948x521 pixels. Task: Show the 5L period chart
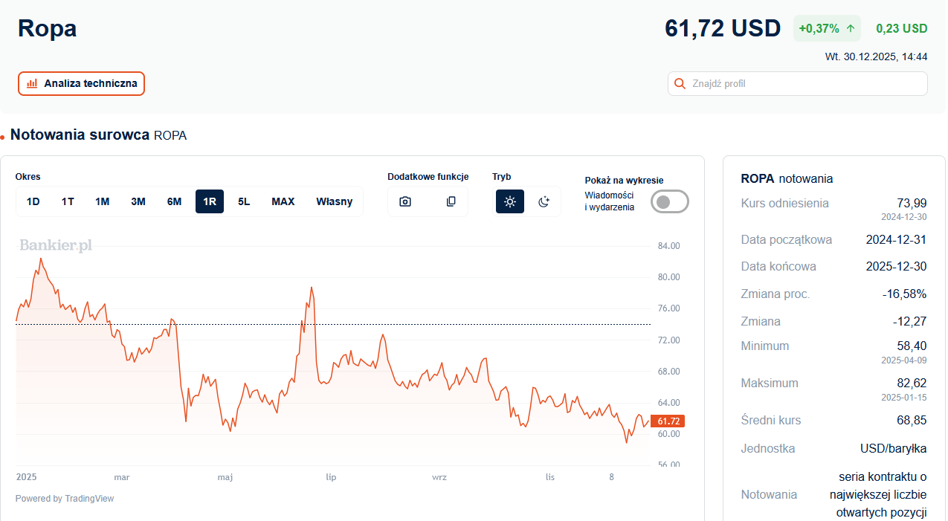click(244, 202)
